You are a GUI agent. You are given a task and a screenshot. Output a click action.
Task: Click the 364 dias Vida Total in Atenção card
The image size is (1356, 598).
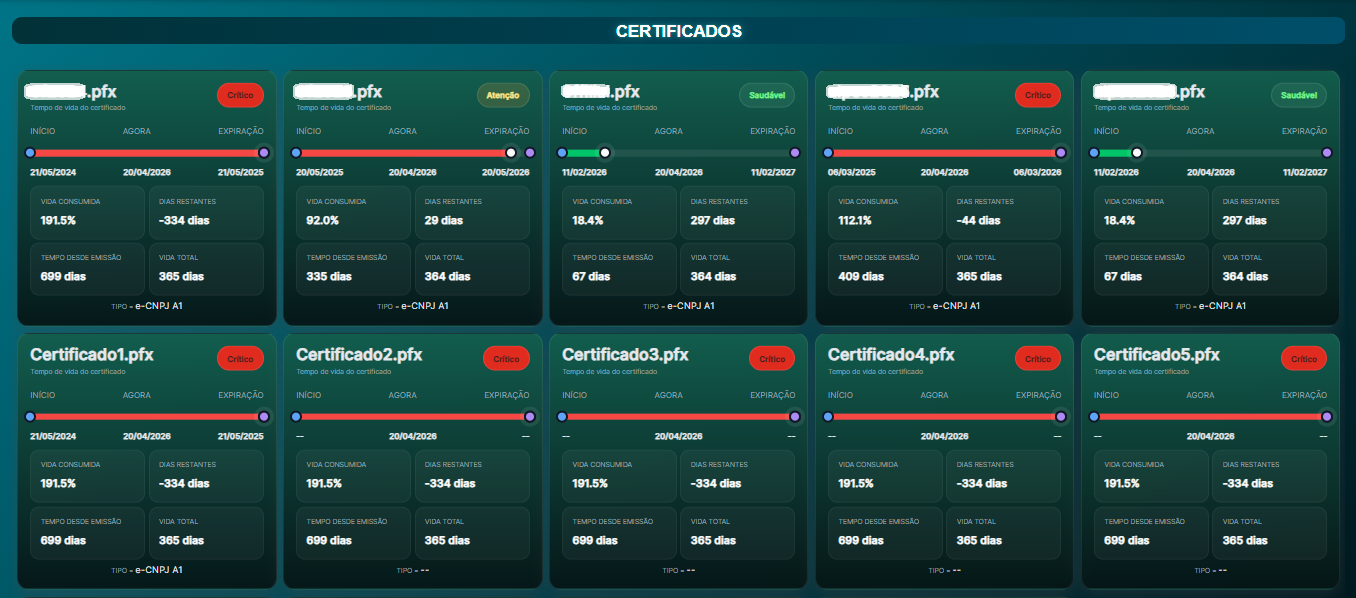click(447, 276)
